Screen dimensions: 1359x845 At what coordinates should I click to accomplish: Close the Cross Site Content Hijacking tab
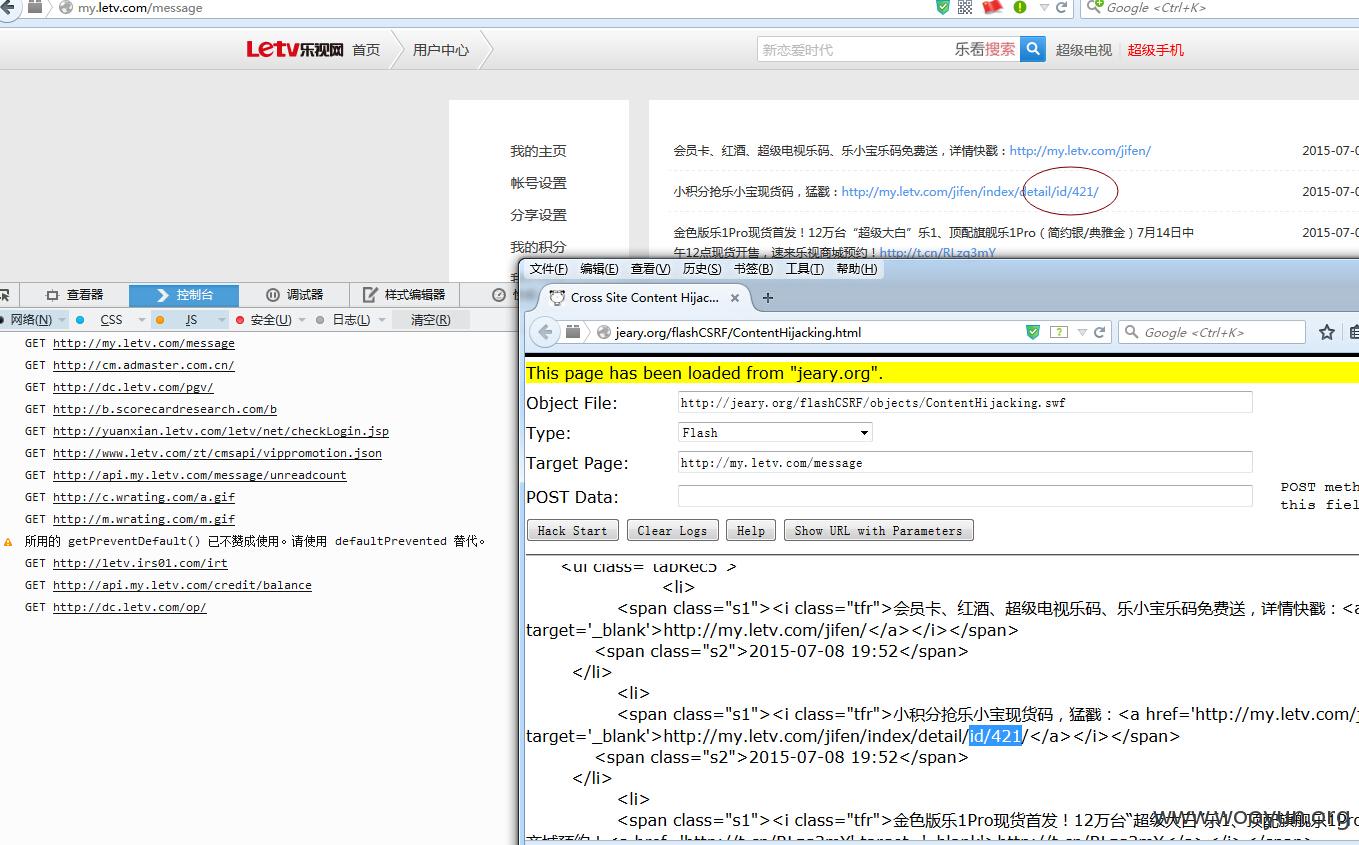735,297
